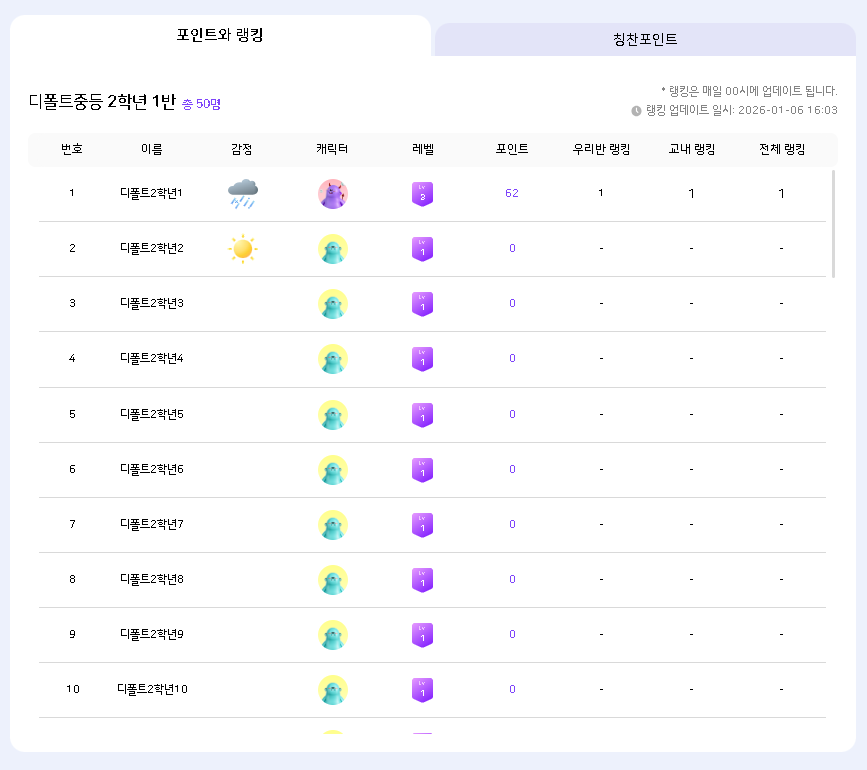Click the clock icon beside ranking update time

[x=636, y=111]
